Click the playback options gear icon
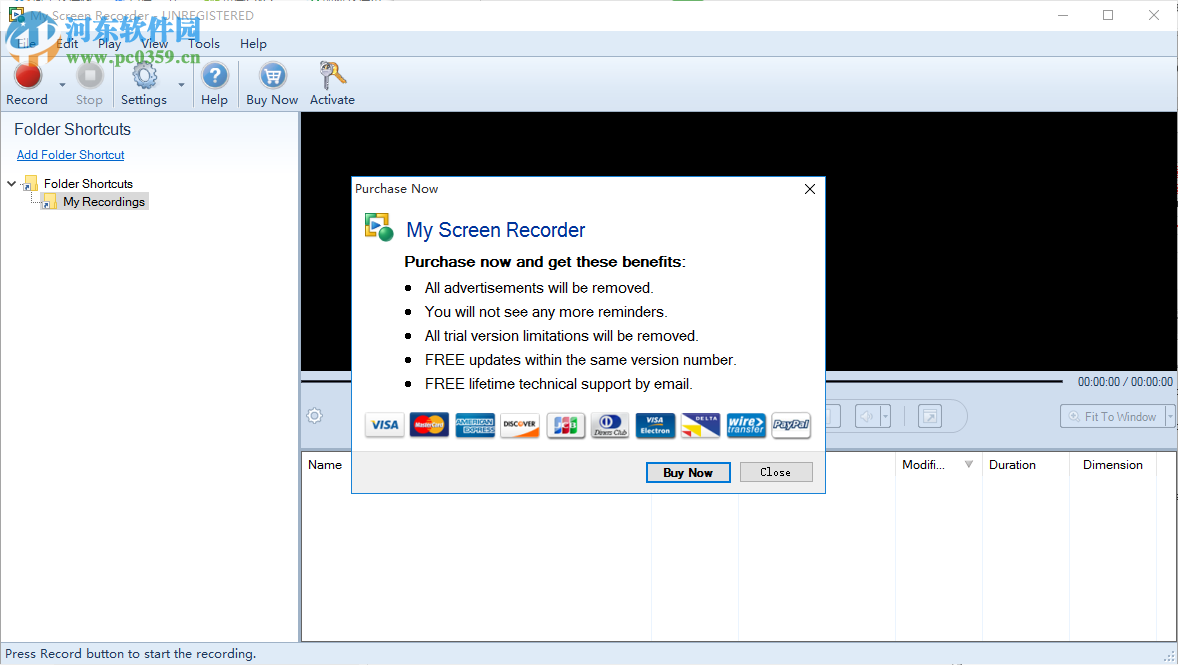The height and width of the screenshot is (665, 1178). click(x=314, y=415)
